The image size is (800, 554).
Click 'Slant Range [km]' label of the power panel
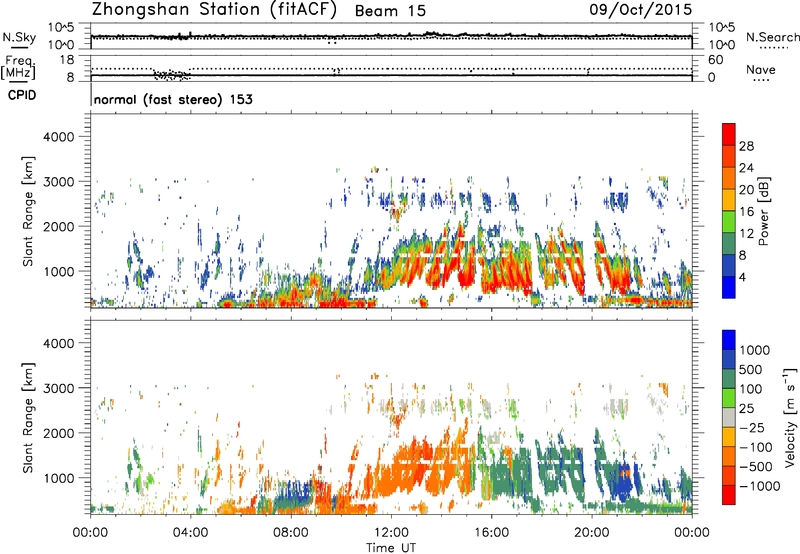click(x=28, y=211)
